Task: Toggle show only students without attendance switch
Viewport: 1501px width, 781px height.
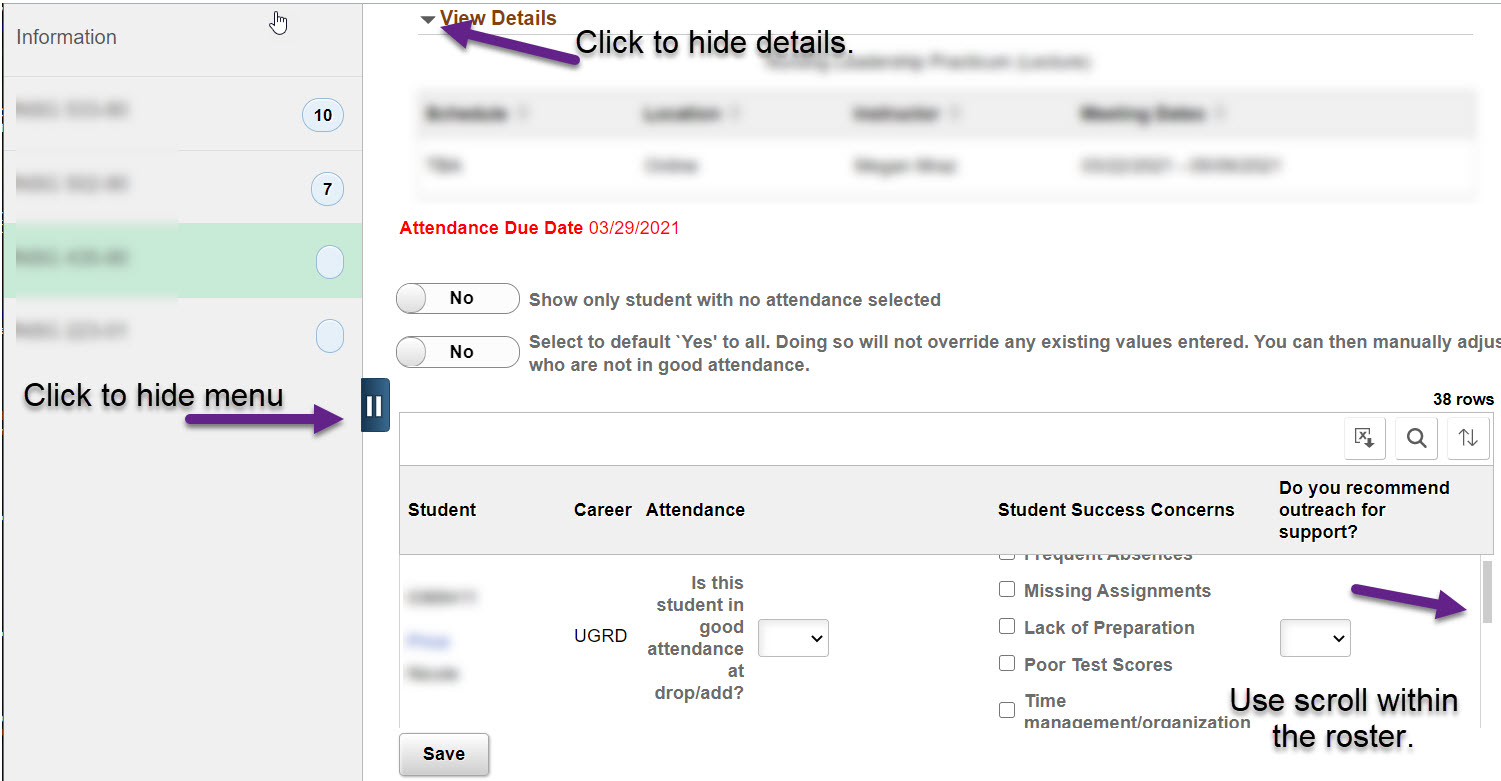Action: pyautogui.click(x=458, y=298)
